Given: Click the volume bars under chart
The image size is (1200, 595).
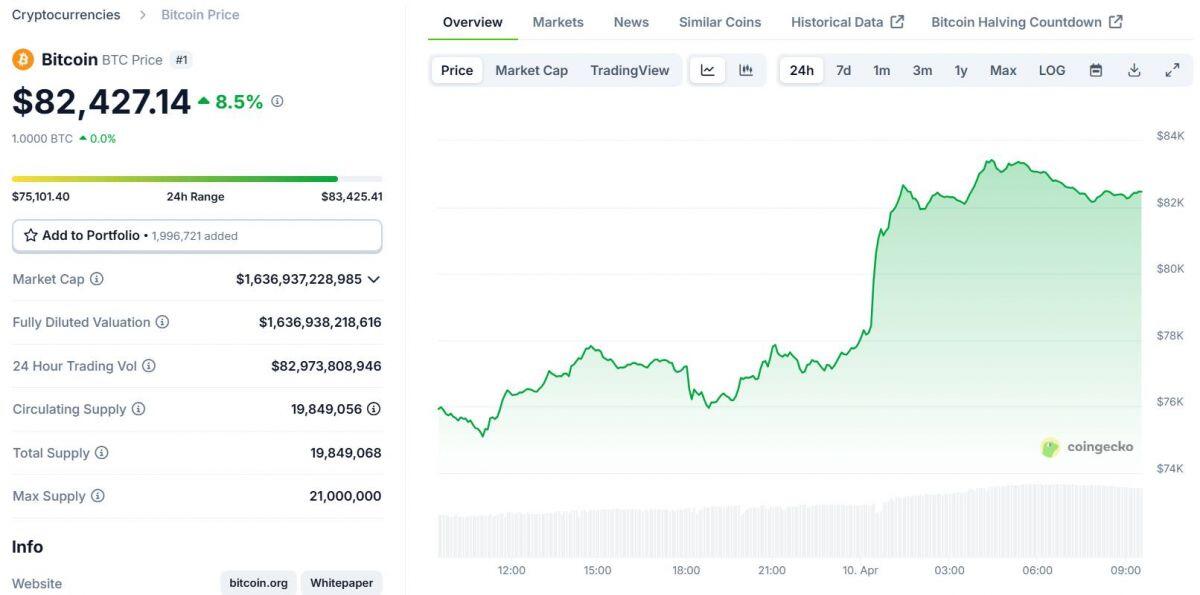Looking at the screenshot, I should pos(790,522).
